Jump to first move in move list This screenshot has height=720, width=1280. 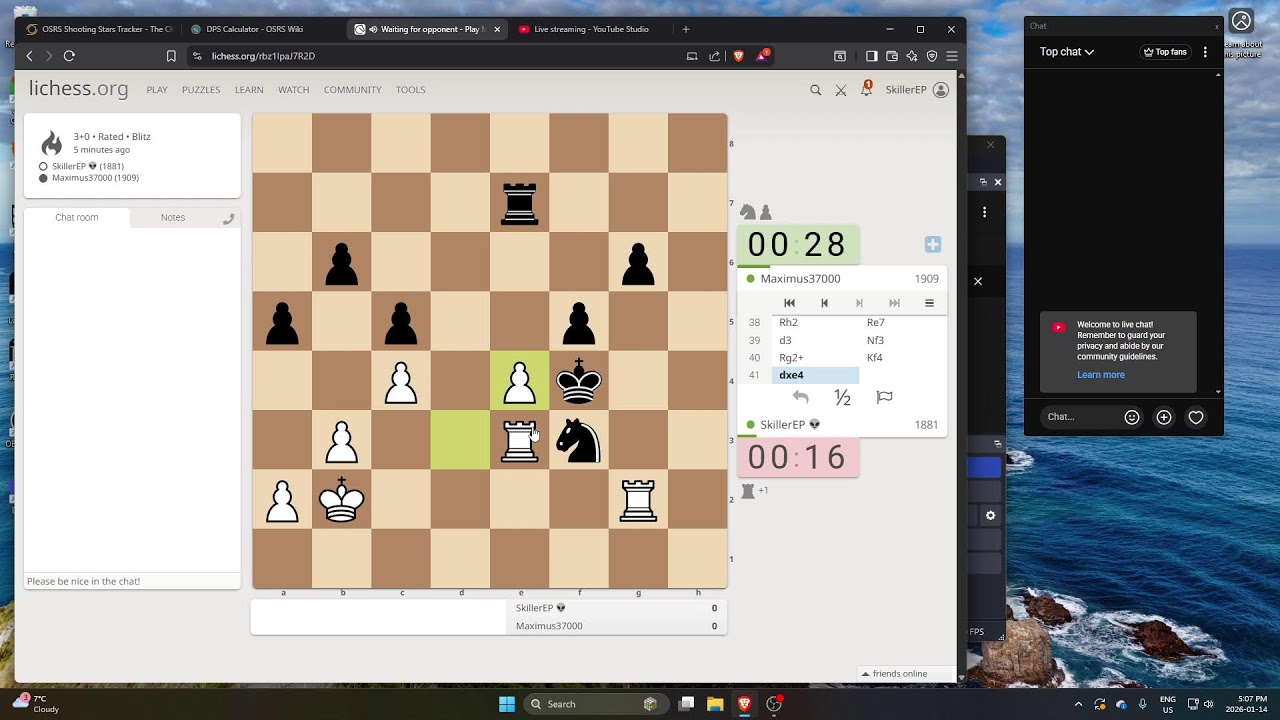(789, 303)
